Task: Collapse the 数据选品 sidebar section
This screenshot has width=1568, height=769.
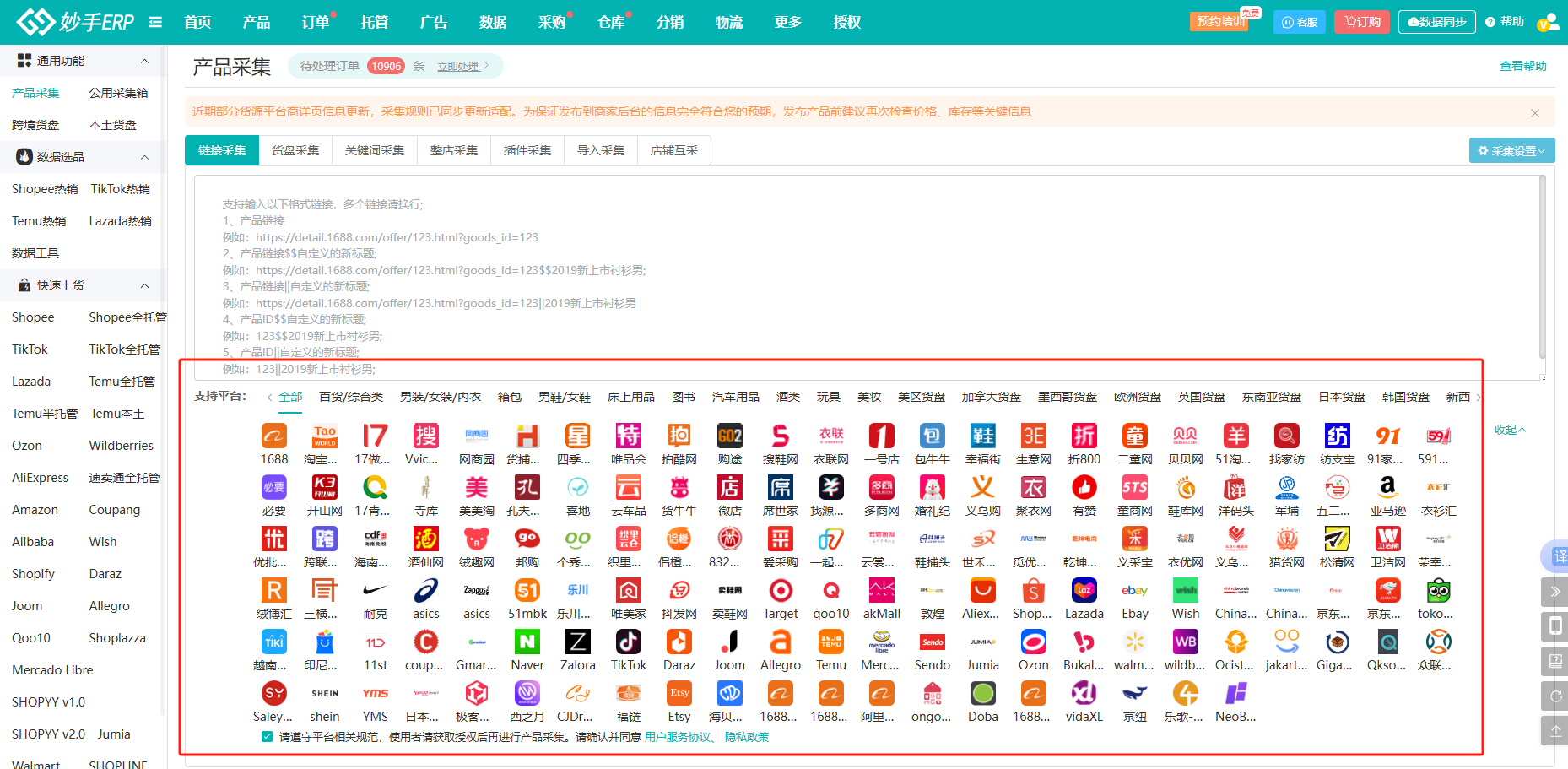Action: [144, 157]
